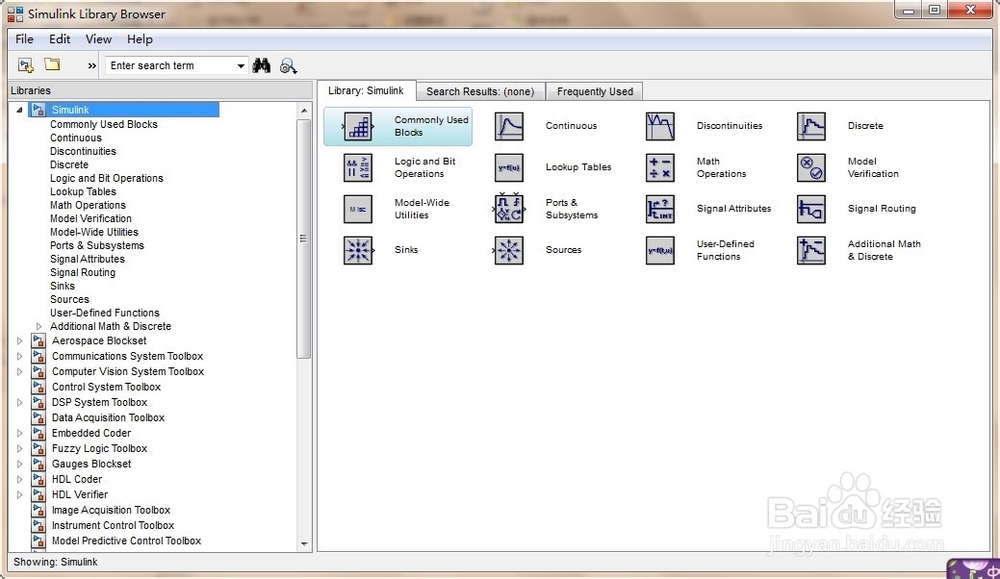The height and width of the screenshot is (579, 1000).
Task: Open the User-Defined Functions icon
Action: (x=660, y=251)
